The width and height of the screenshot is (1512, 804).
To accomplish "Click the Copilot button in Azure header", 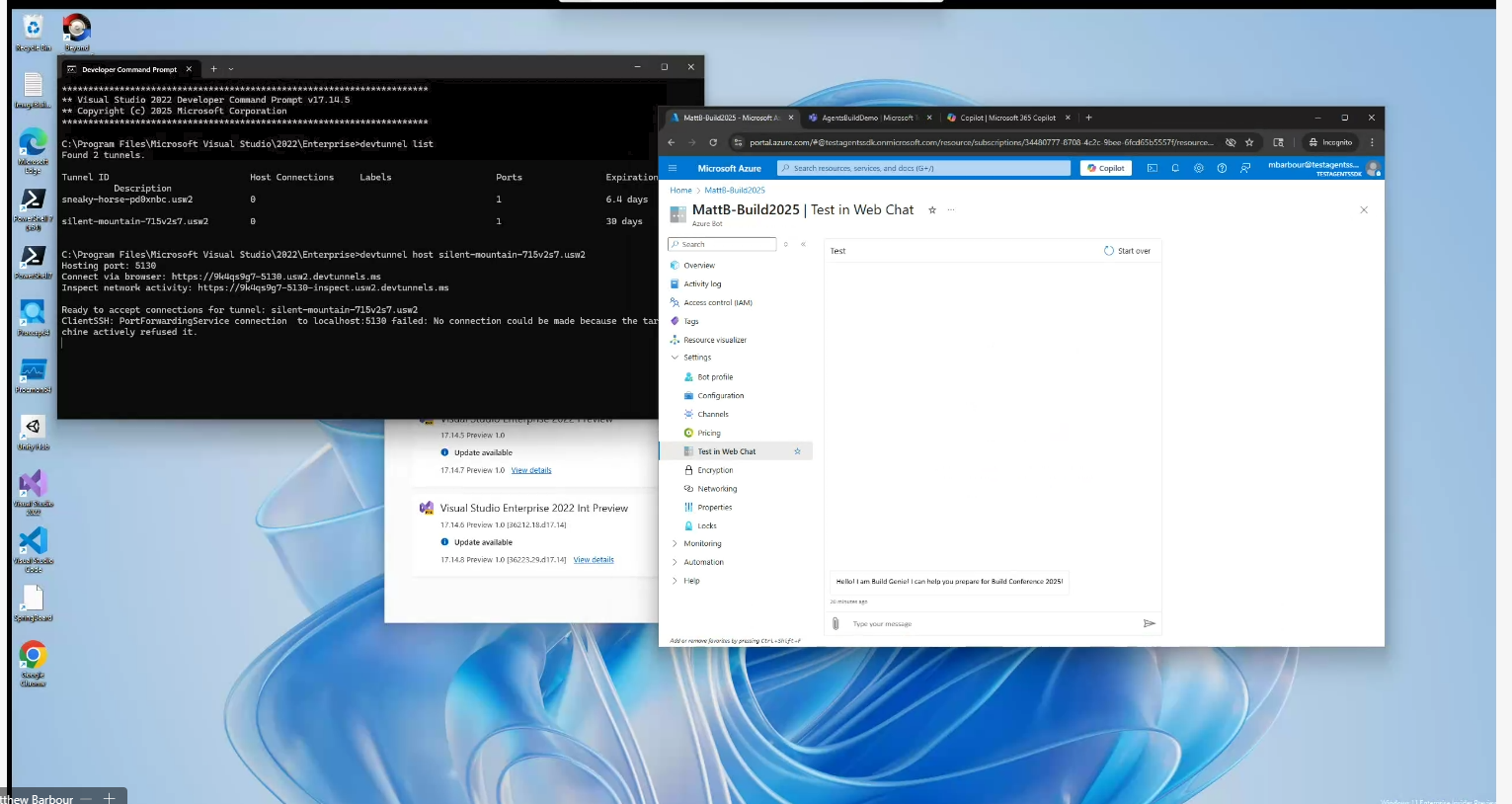I will pos(1106,168).
